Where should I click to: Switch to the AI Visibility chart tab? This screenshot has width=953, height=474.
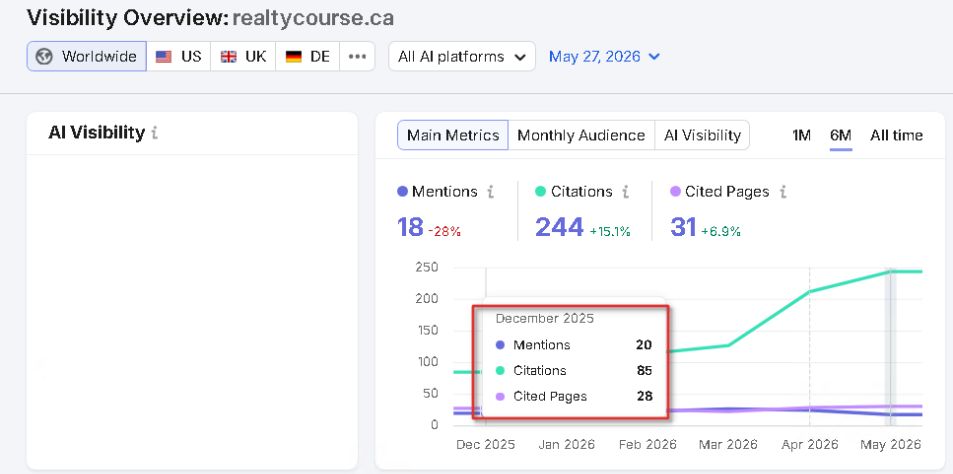click(x=702, y=135)
